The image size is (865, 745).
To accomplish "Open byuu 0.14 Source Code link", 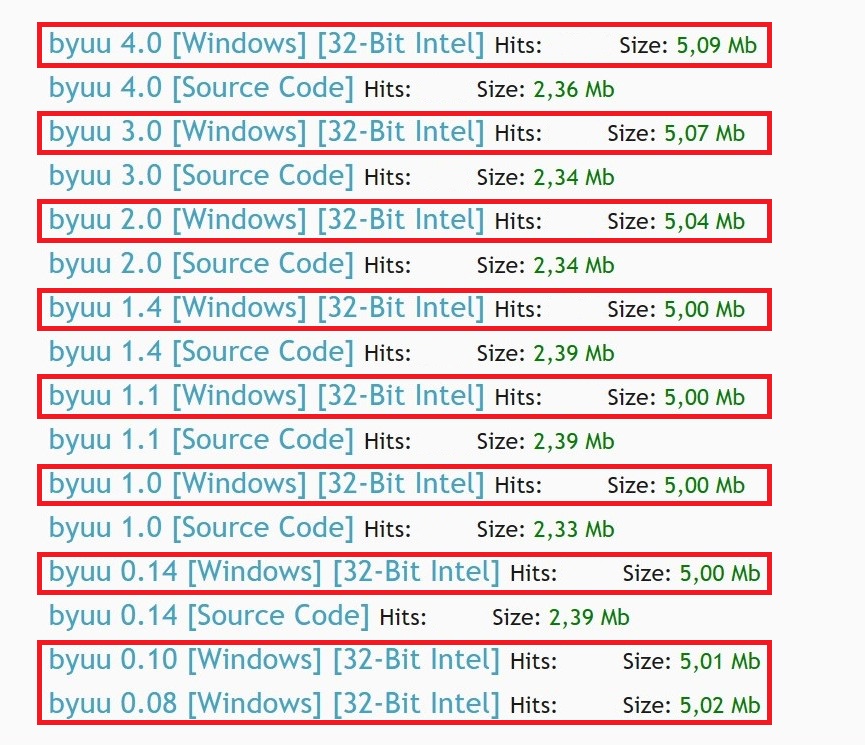I will tap(209, 616).
